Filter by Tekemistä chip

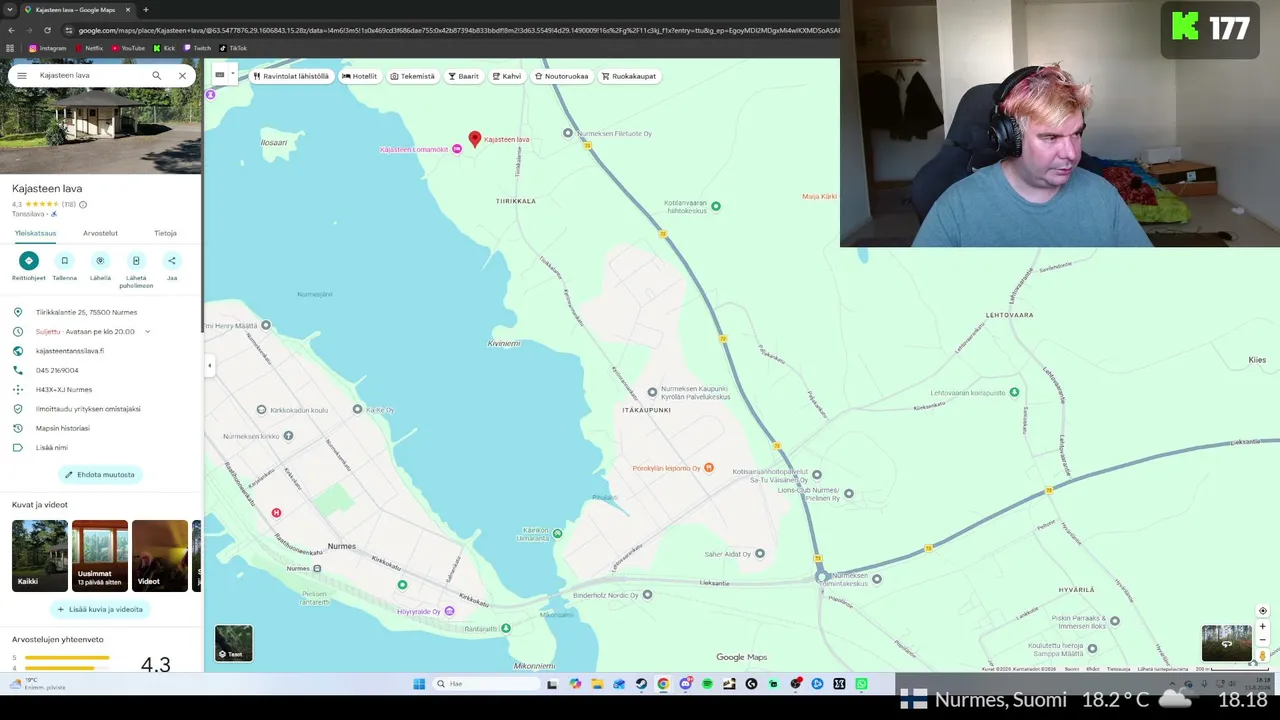413,76
